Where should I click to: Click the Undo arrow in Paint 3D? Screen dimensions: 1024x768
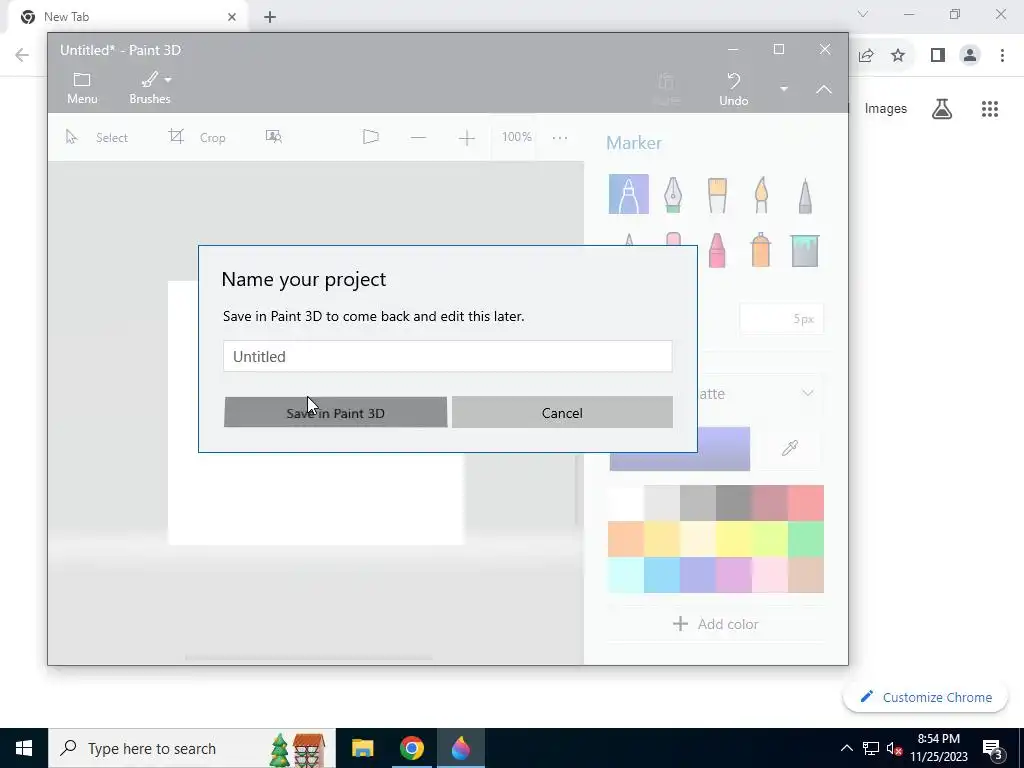pyautogui.click(x=733, y=89)
